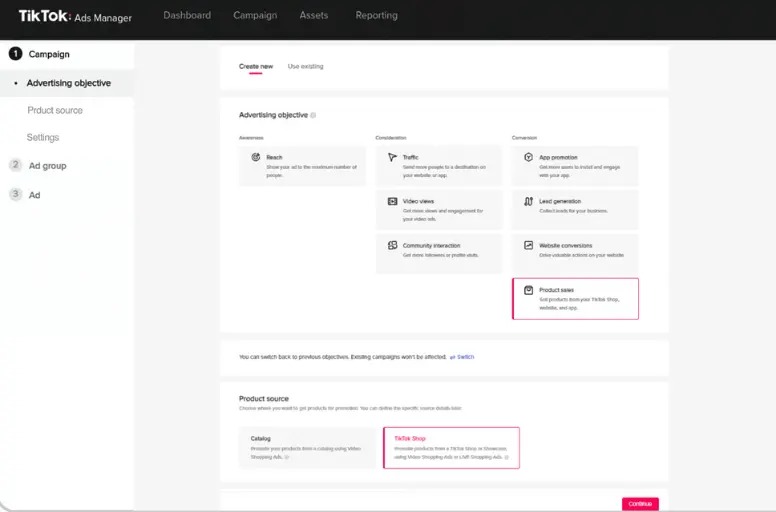776x512 pixels.
Task: Go to Product source sidebar item
Action: pyautogui.click(x=55, y=110)
